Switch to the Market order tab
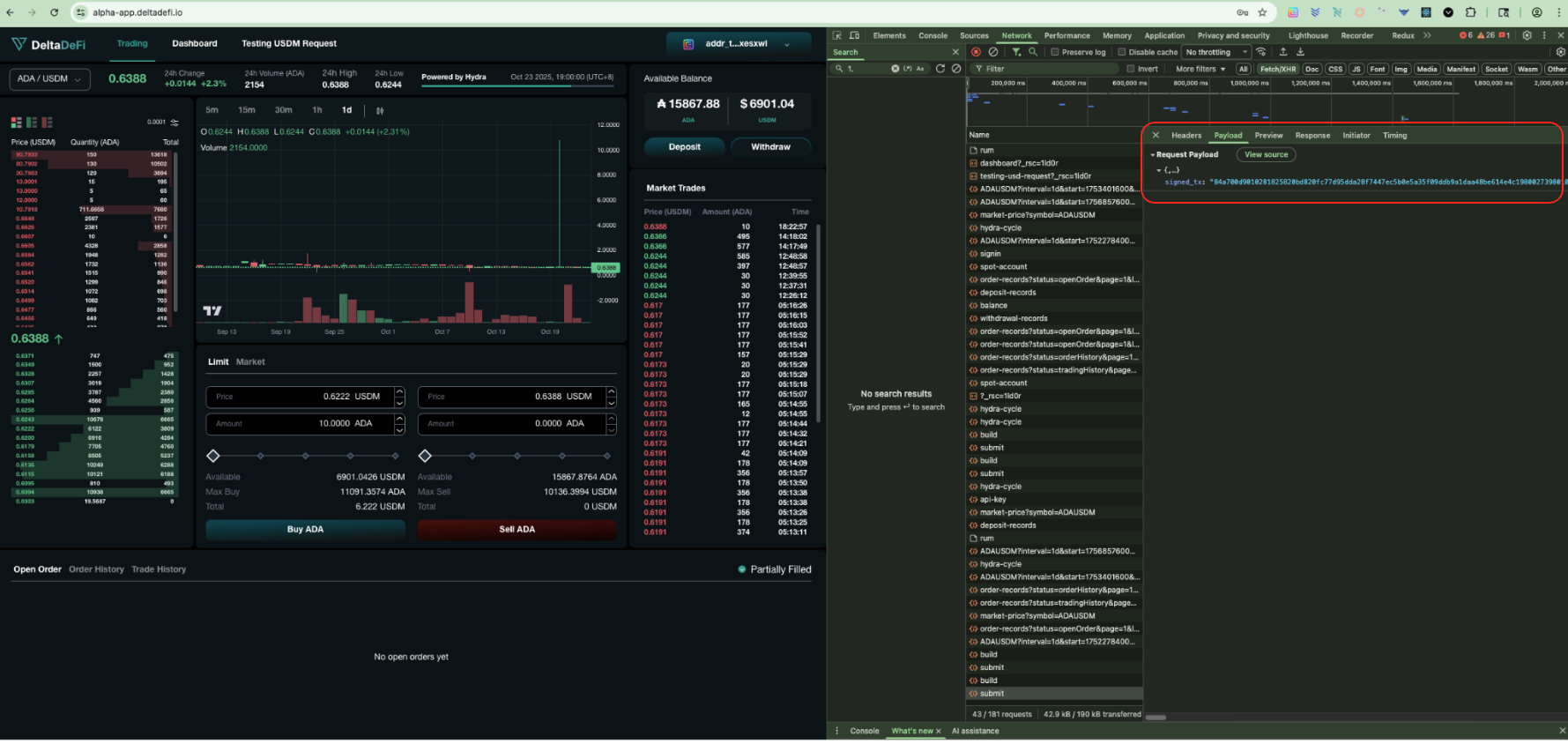The height and width of the screenshot is (744, 1568). [250, 362]
